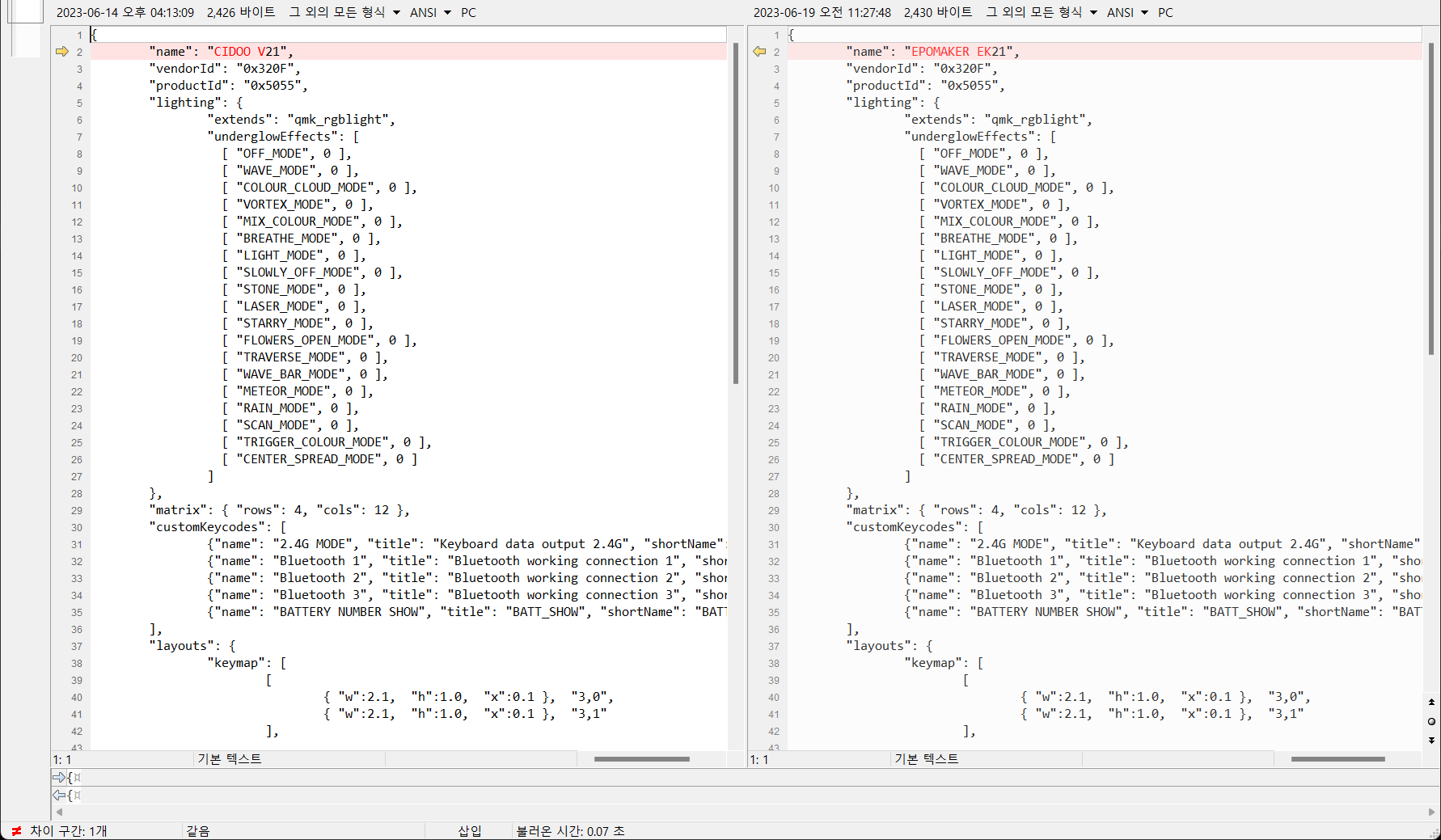The height and width of the screenshot is (840, 1441).
Task: Click right pane horizontal scrollbar thumb
Action: point(1337,759)
